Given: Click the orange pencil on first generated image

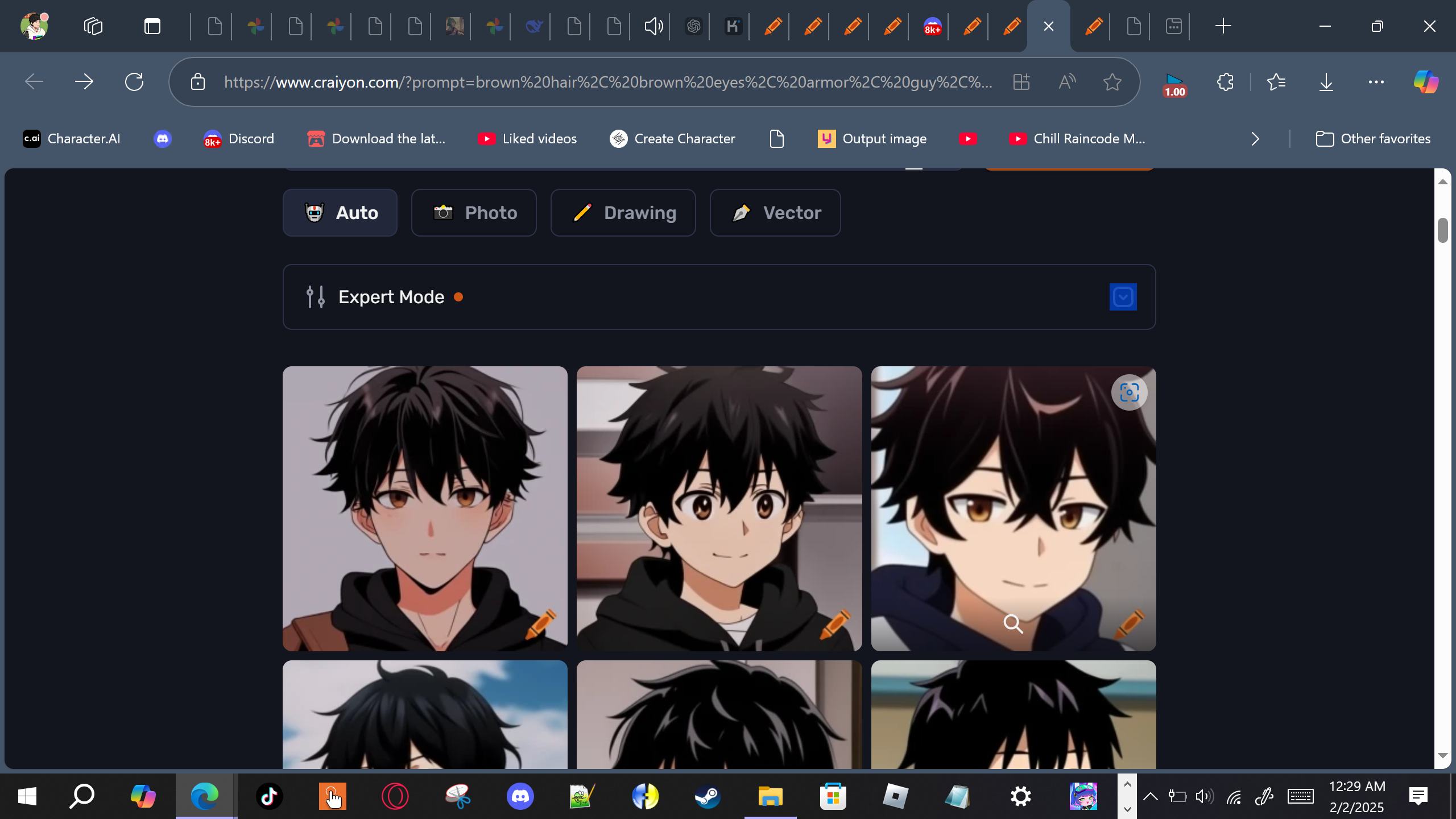Looking at the screenshot, I should 541,624.
